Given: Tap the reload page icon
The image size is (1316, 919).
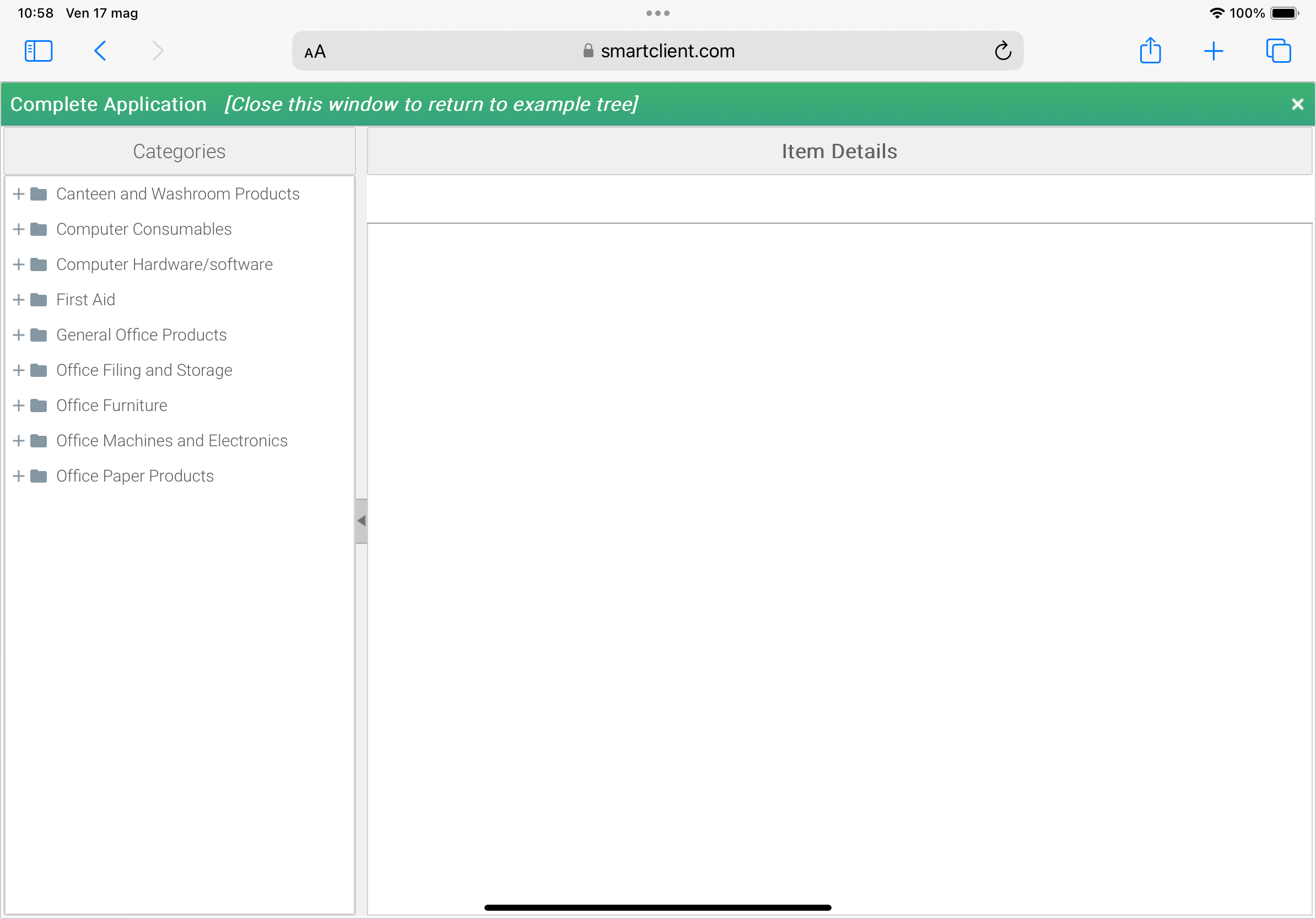Looking at the screenshot, I should tap(1002, 51).
